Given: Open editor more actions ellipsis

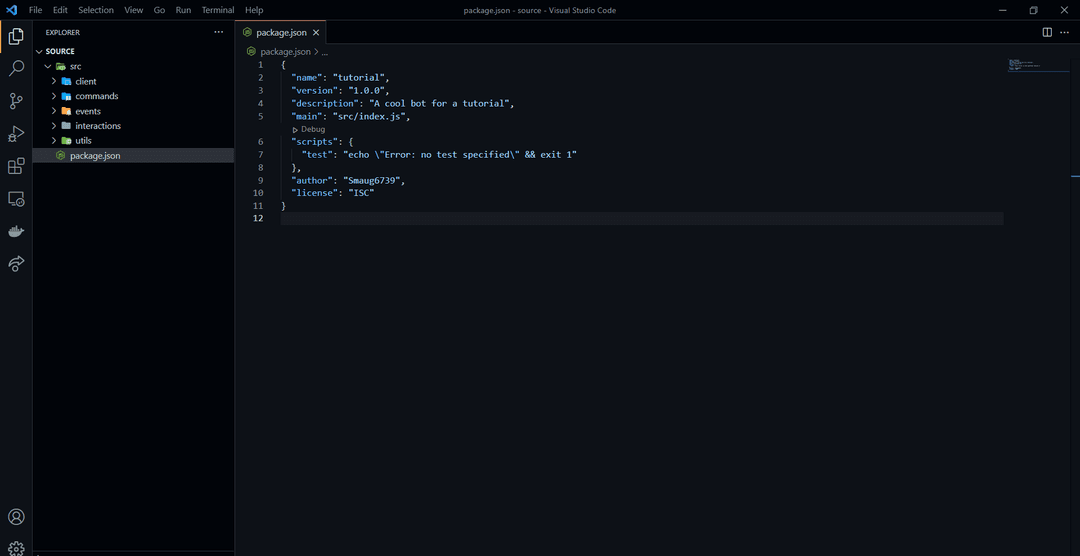Looking at the screenshot, I should [1066, 32].
